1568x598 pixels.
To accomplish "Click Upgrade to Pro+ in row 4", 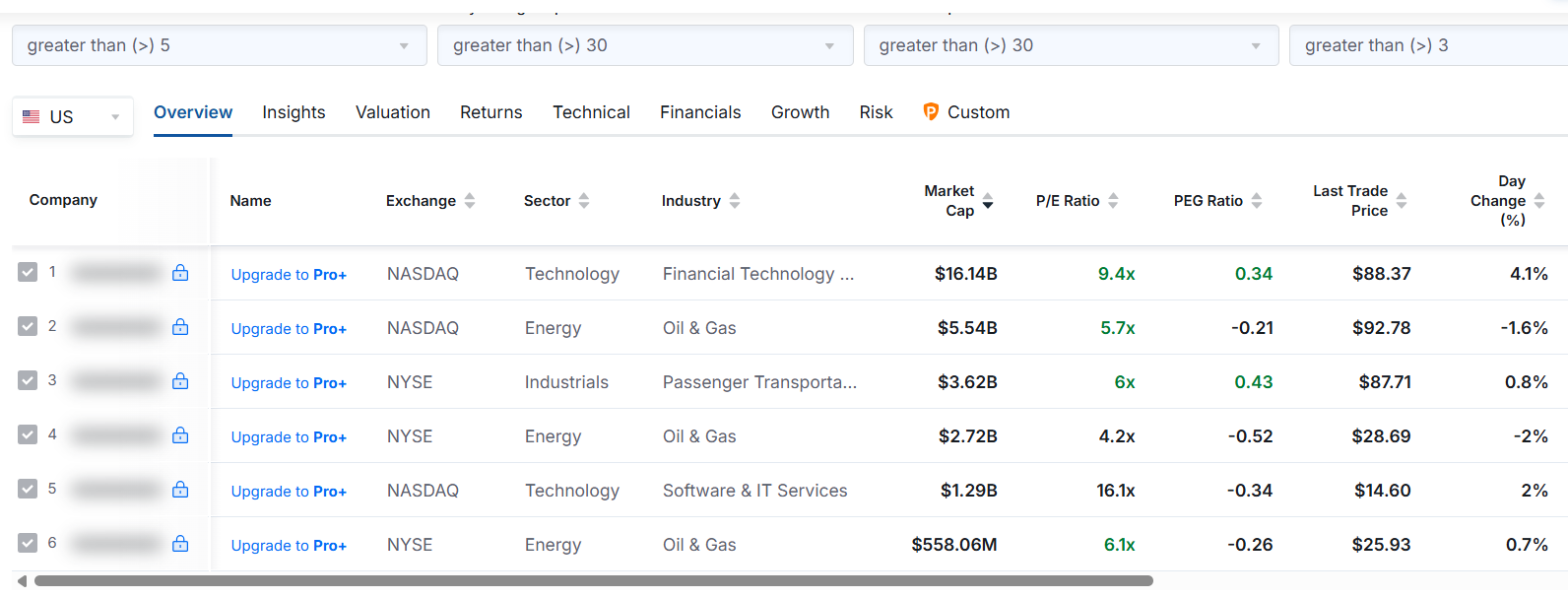I will (x=289, y=437).
